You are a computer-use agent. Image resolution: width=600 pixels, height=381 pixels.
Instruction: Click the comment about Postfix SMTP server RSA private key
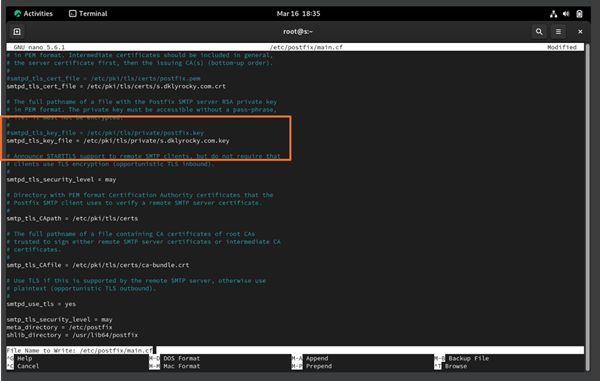(x=142, y=102)
